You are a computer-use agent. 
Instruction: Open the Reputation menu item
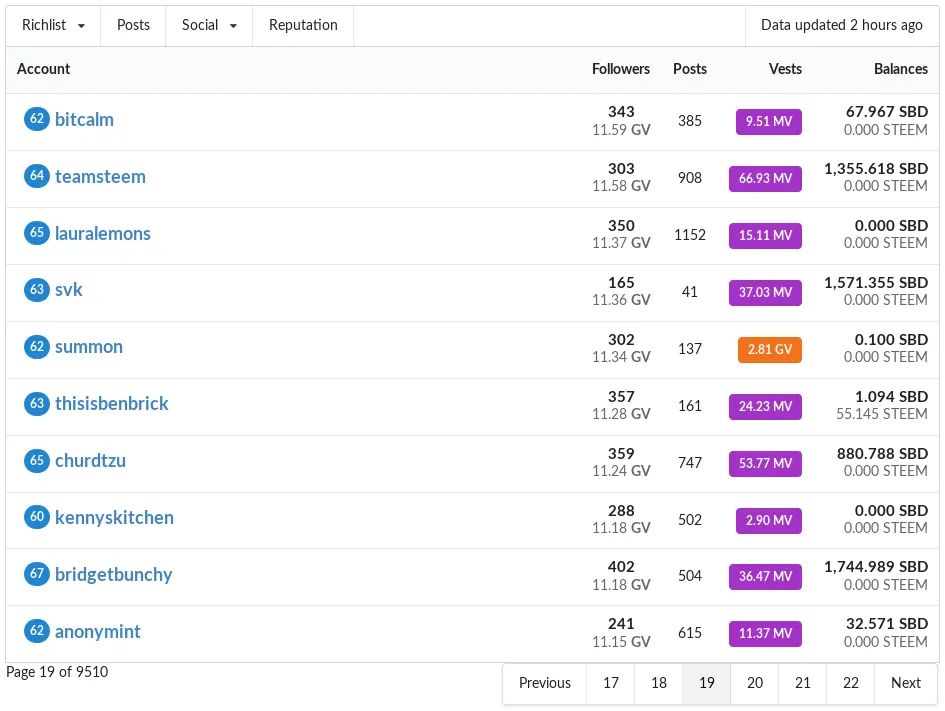(303, 25)
